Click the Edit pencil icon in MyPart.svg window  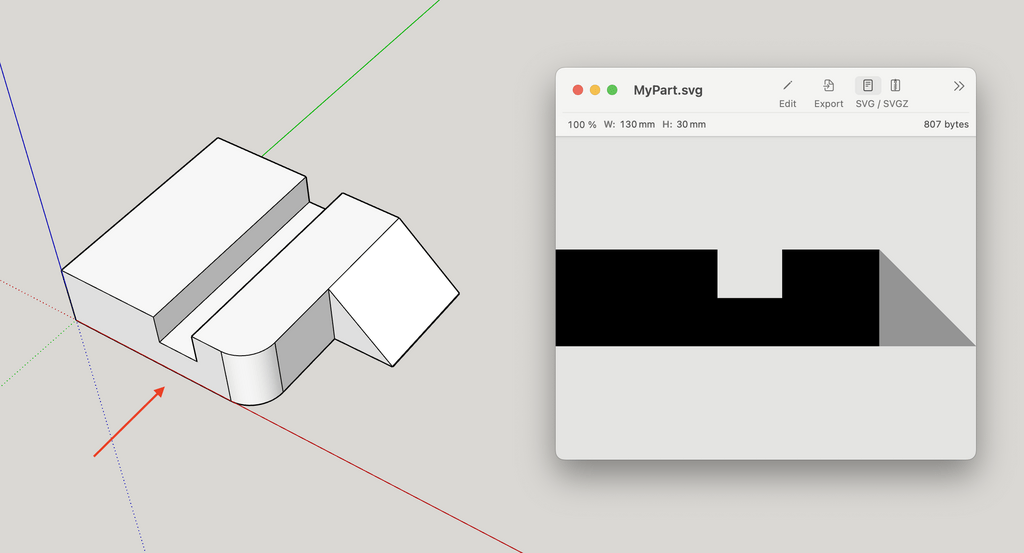[x=788, y=86]
